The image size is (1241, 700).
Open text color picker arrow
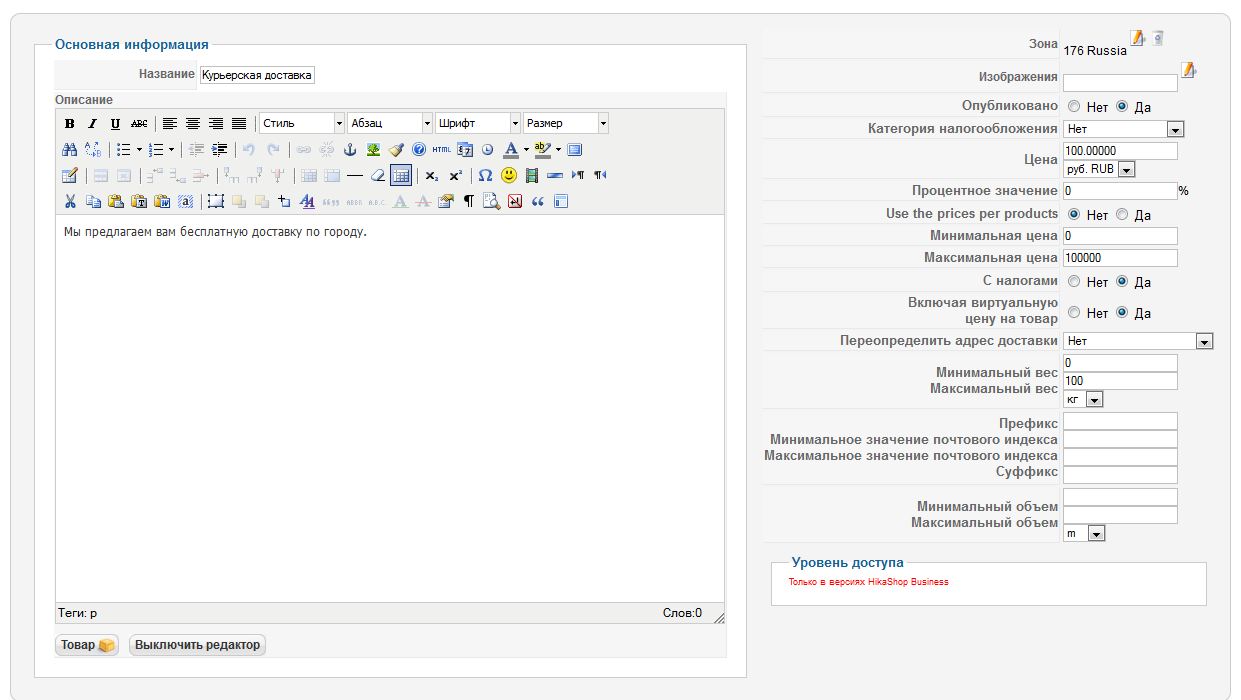tap(526, 150)
